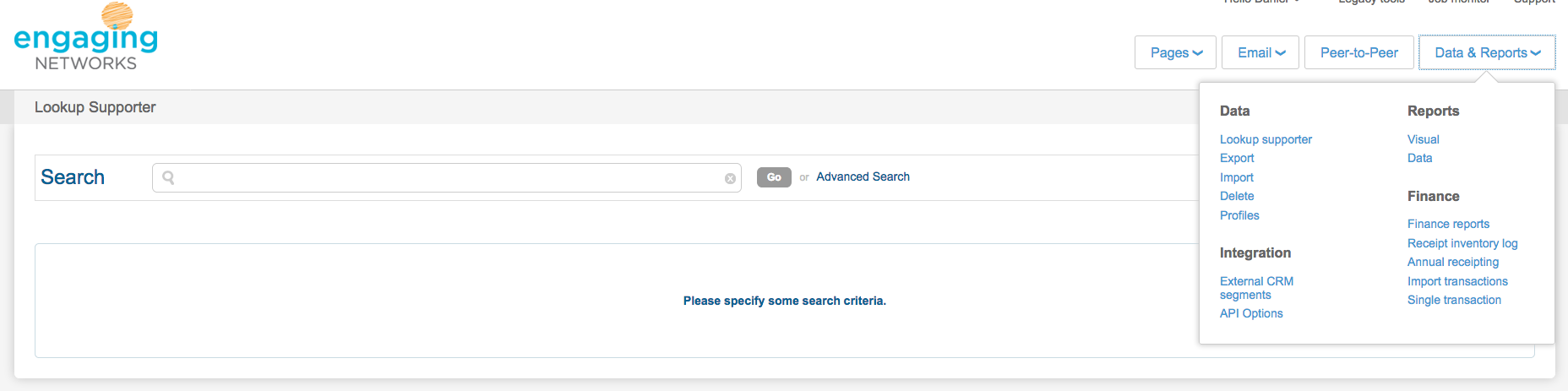Screen dimensions: 1568x391
Task: Select Lookup supporter from the Data menu
Action: click(x=1266, y=139)
